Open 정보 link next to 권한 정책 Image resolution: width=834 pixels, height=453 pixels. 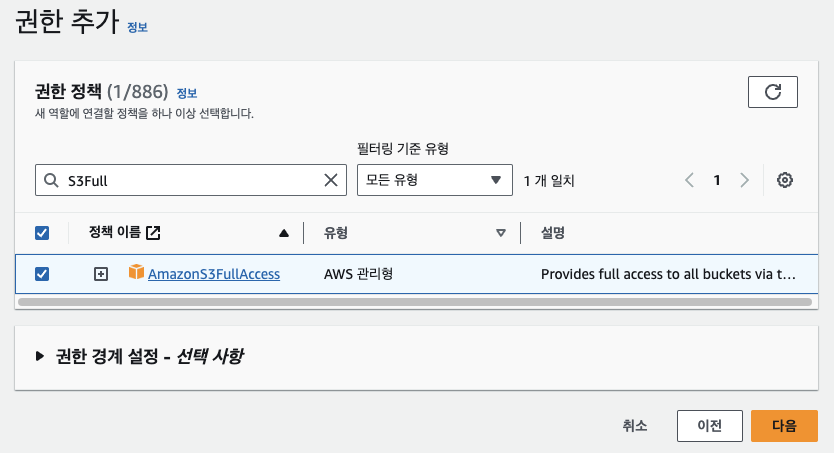[x=187, y=94]
